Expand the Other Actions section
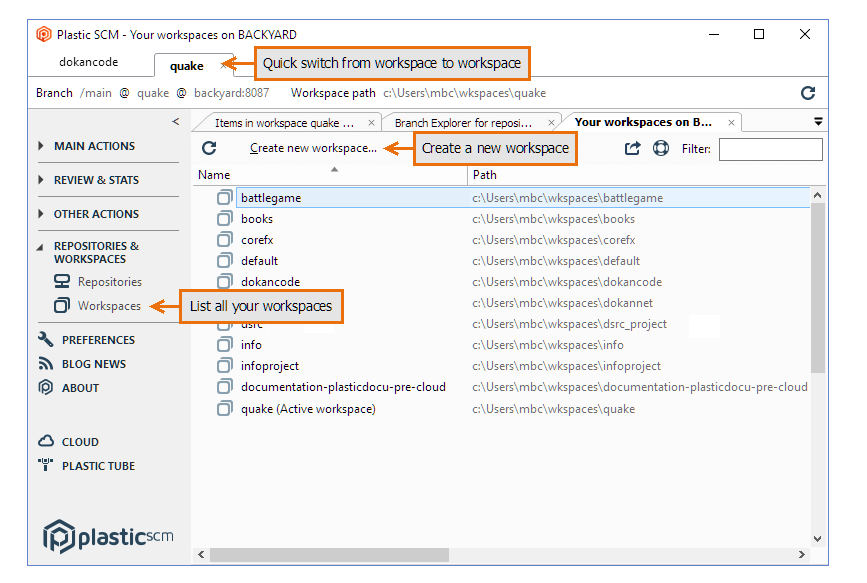 tap(41, 214)
